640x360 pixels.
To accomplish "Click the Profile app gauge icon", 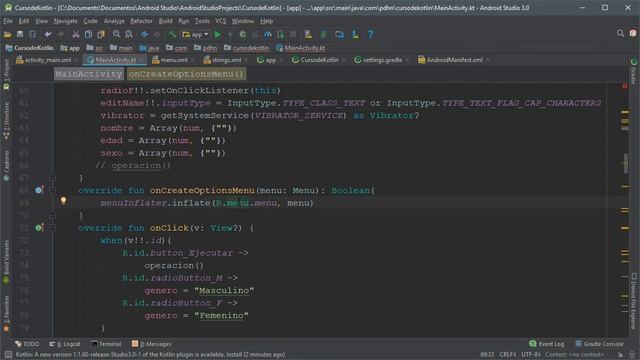I will [268, 35].
